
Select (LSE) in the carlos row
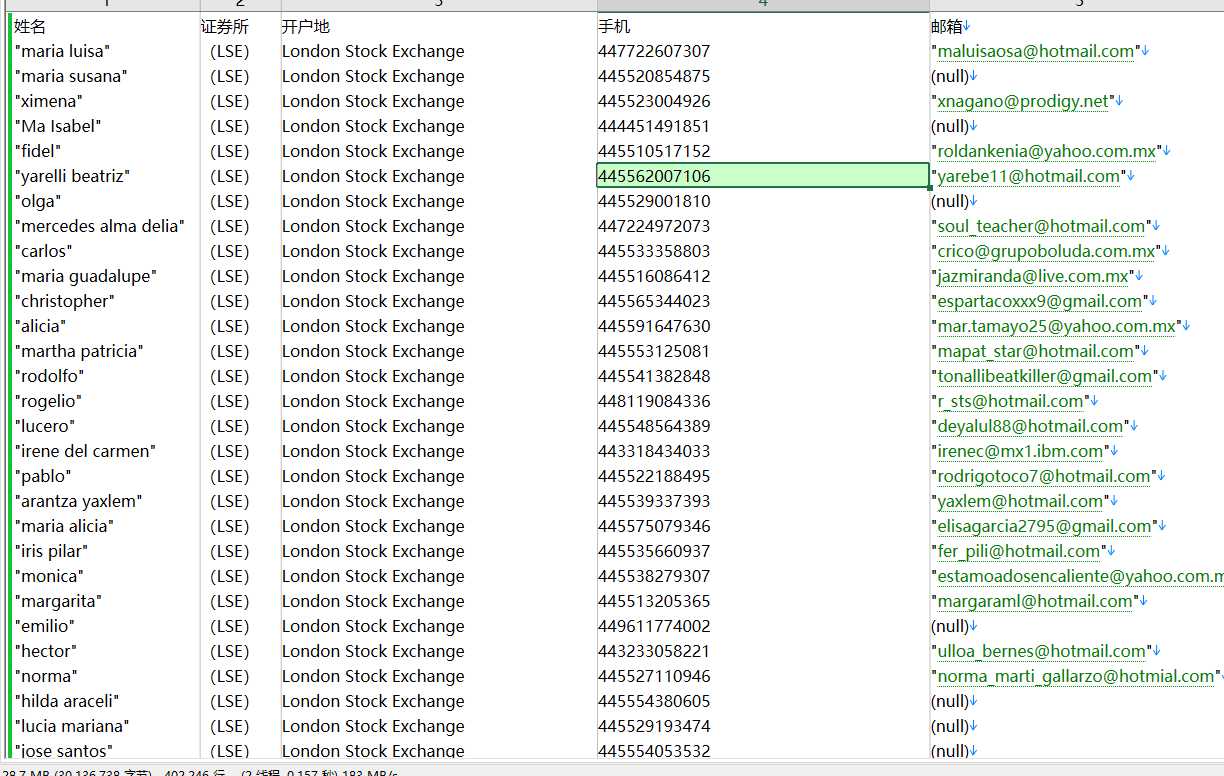point(229,251)
